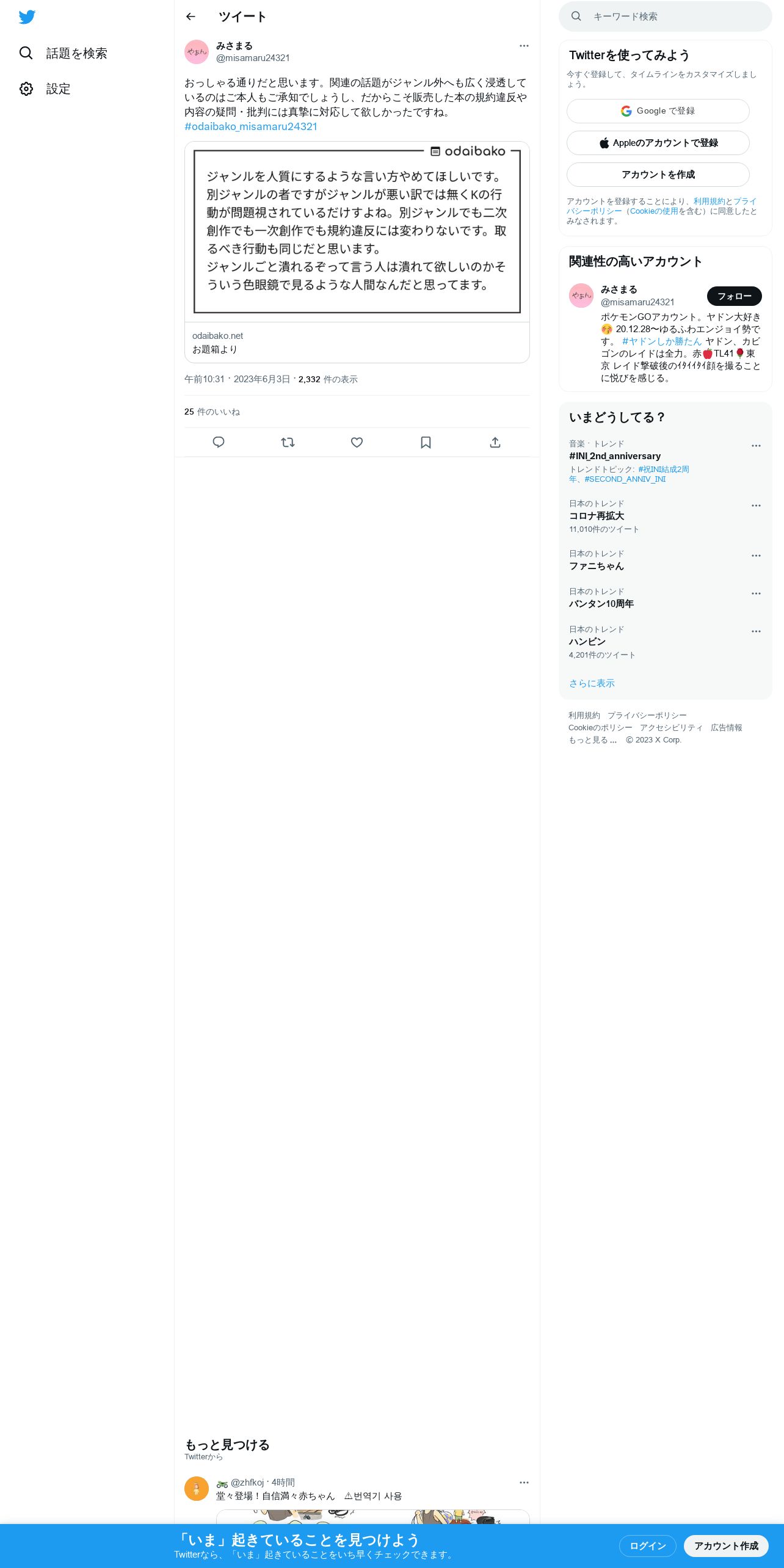Open hashtag #ヤドンしか勝たん
This screenshot has height=1568, width=784.
click(662, 341)
